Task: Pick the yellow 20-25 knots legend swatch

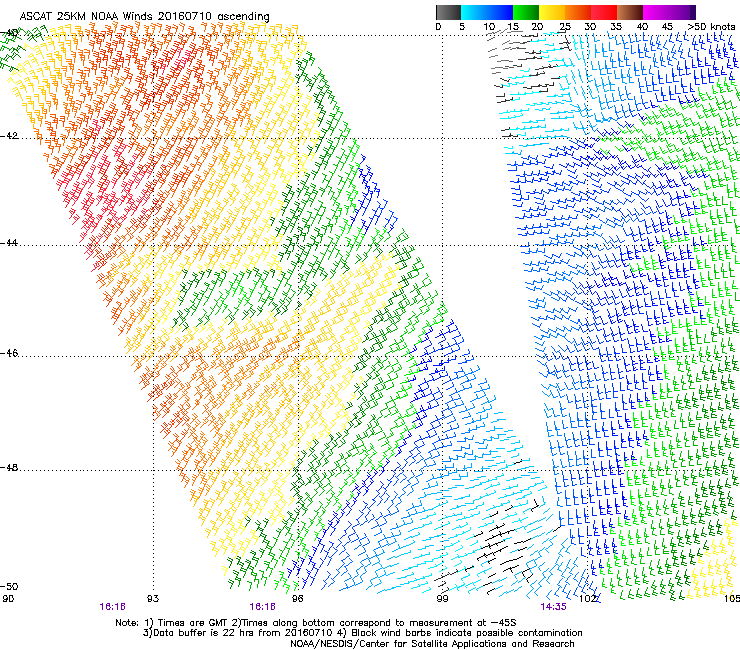Action: point(552,12)
